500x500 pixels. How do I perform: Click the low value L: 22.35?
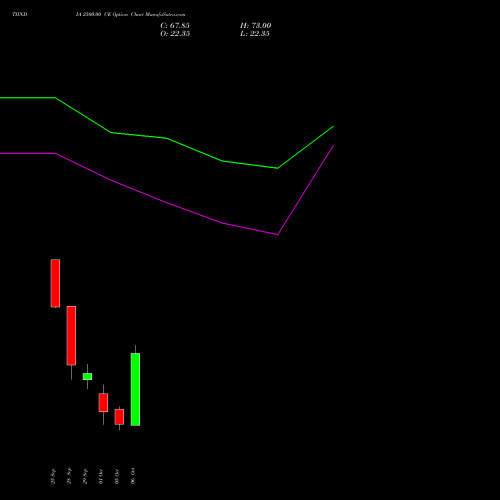[255, 34]
